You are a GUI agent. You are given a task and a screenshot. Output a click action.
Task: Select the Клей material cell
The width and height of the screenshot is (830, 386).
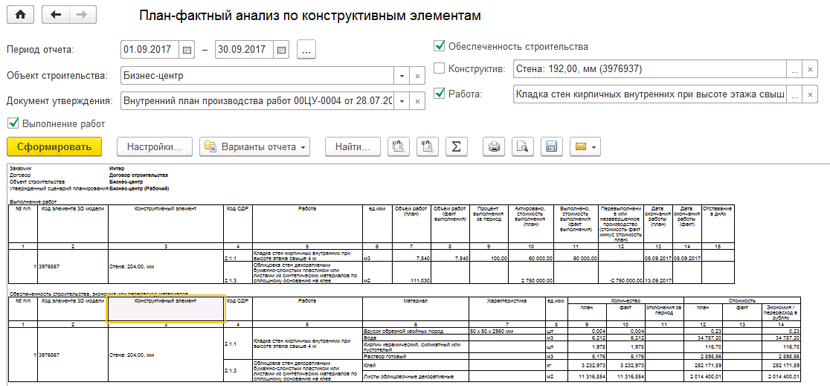click(416, 365)
